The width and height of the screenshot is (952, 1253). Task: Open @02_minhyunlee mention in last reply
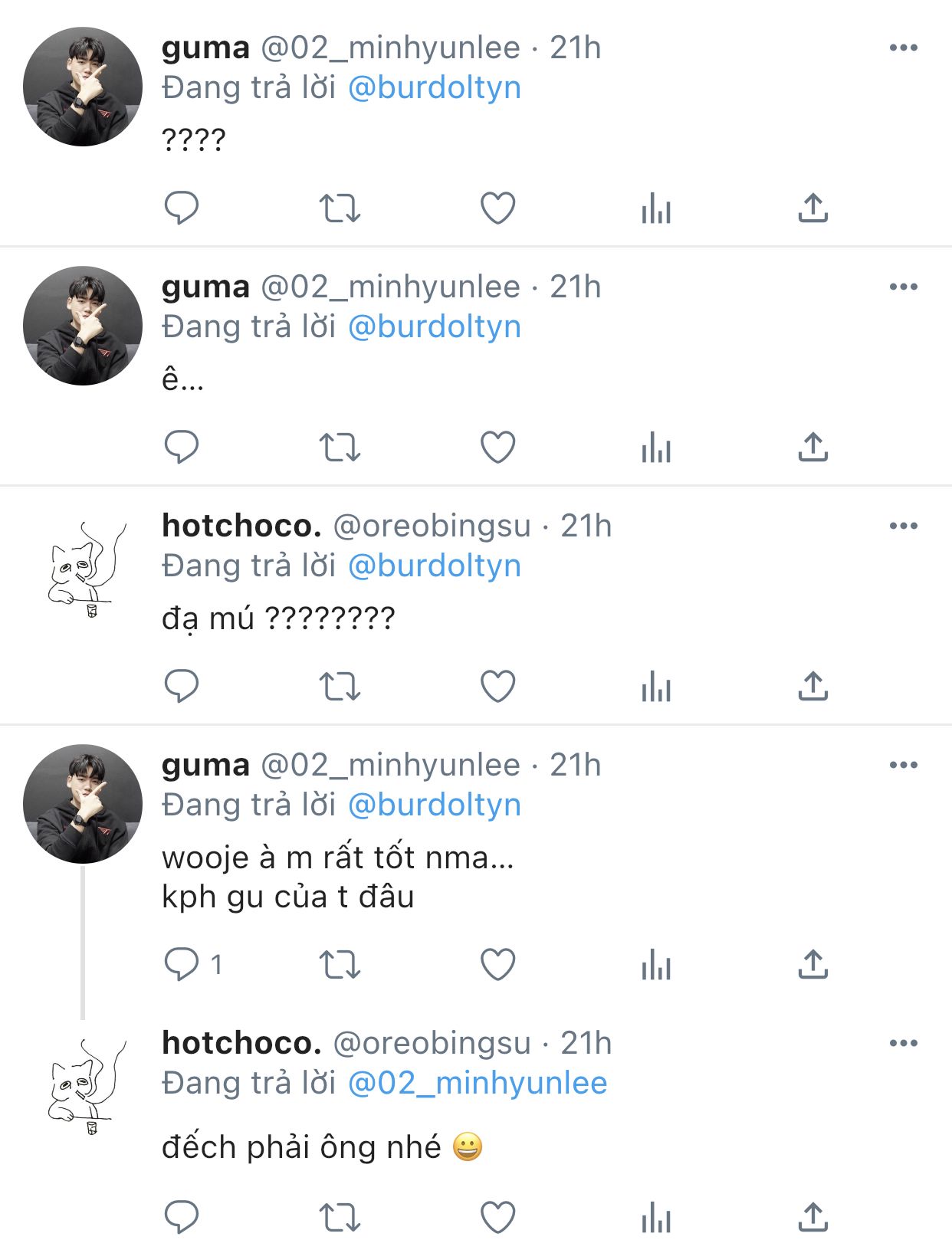coord(478,1083)
